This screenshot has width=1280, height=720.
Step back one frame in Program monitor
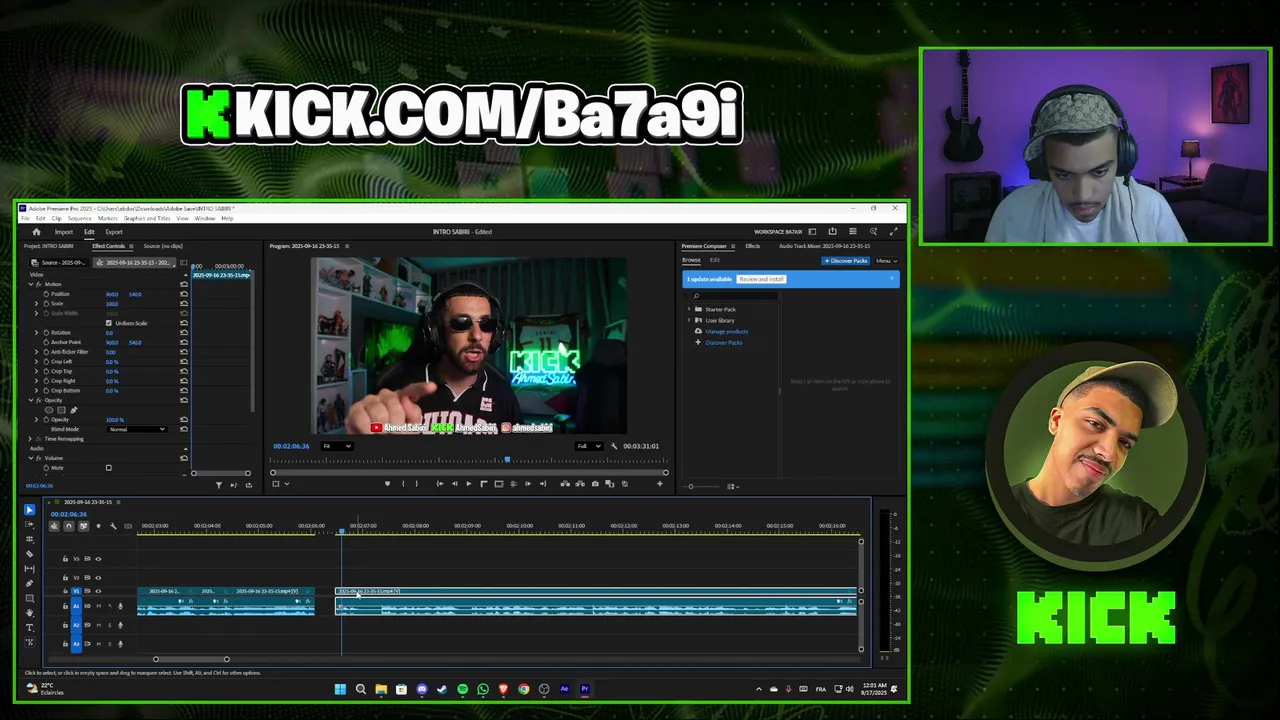454,484
